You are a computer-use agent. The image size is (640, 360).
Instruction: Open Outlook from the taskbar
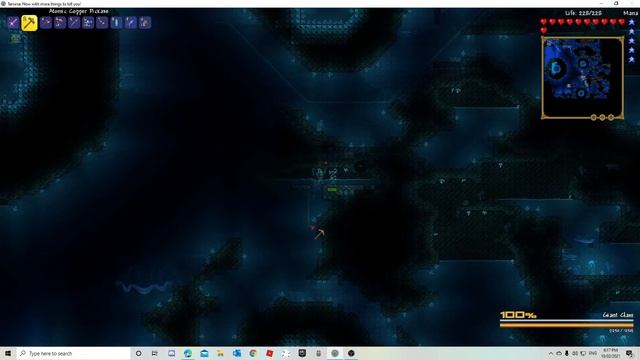pyautogui.click(x=237, y=353)
